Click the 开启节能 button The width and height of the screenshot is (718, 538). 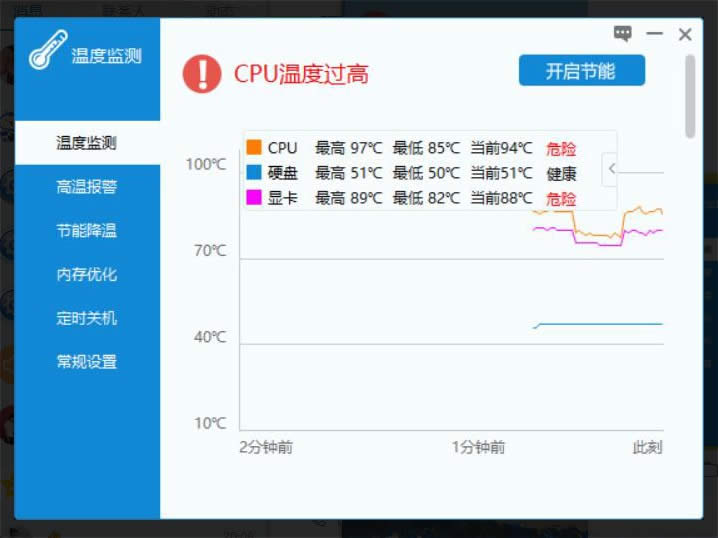pos(582,71)
